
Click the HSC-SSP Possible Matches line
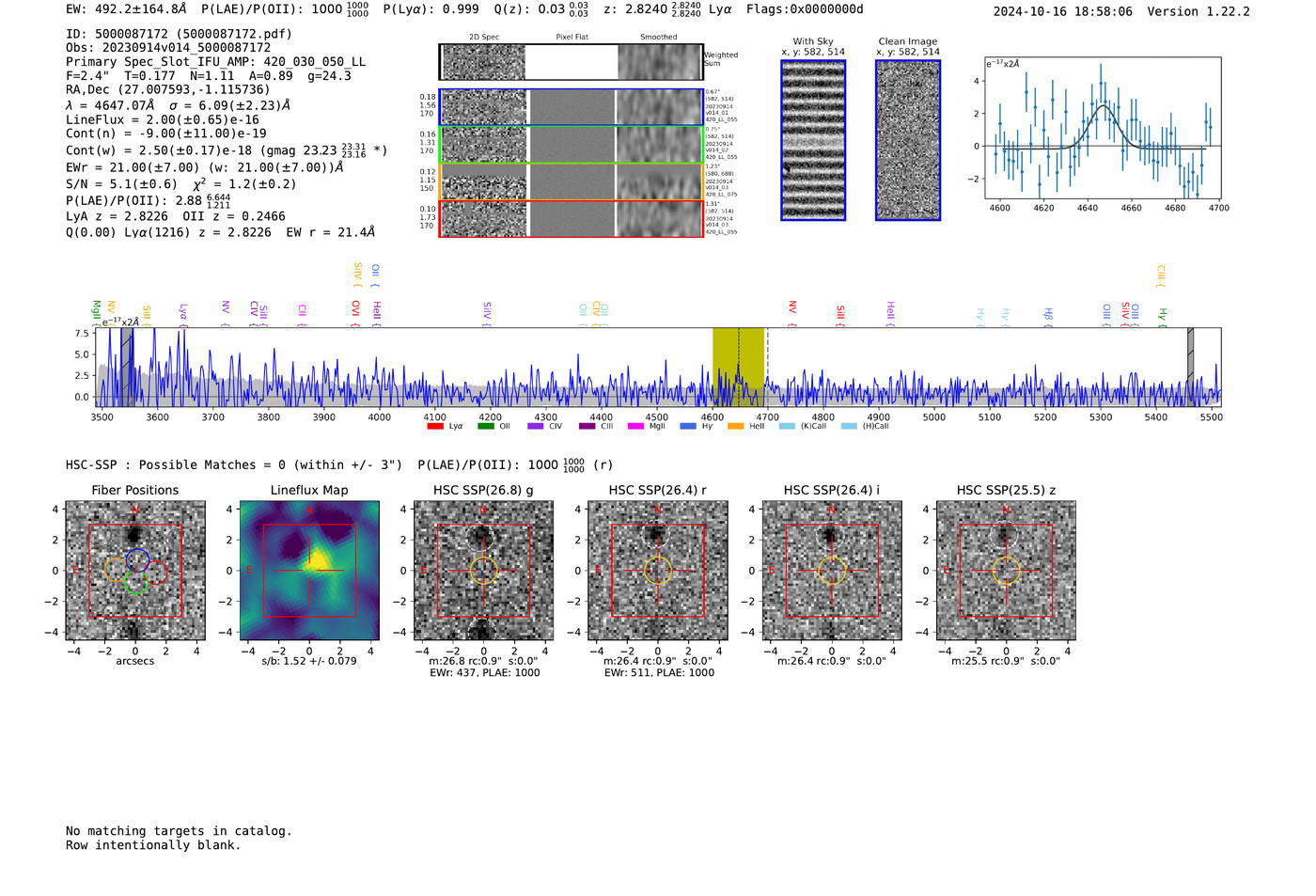(339, 464)
